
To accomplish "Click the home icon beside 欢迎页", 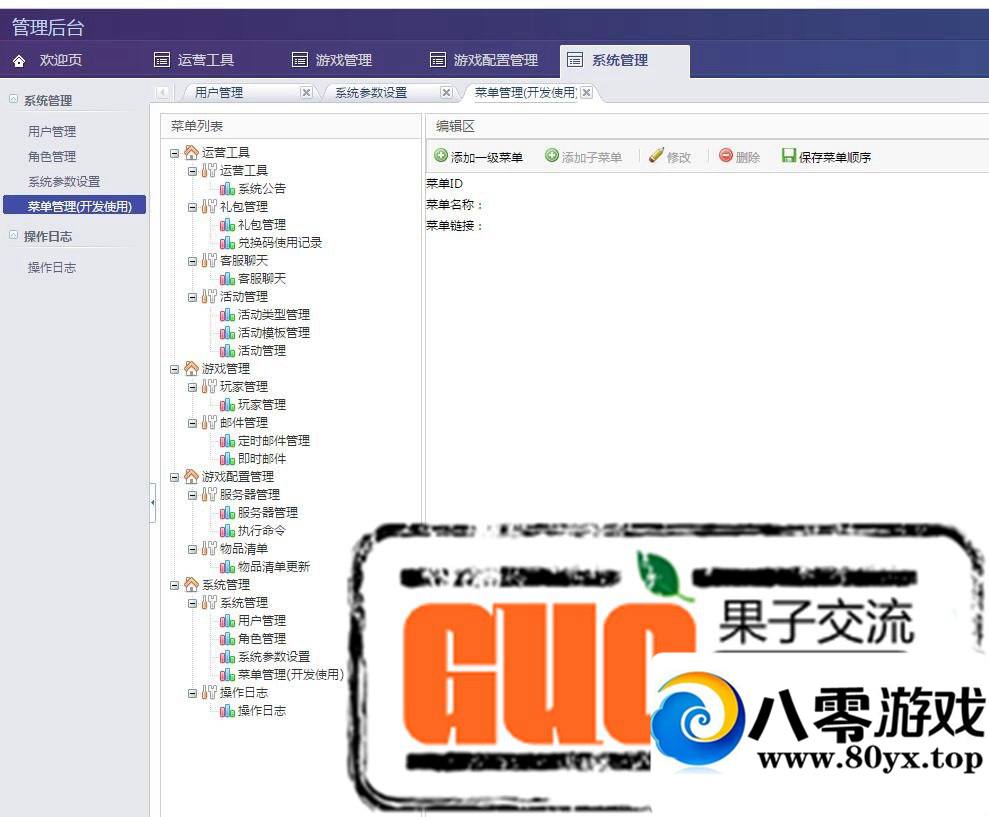I will coord(19,61).
